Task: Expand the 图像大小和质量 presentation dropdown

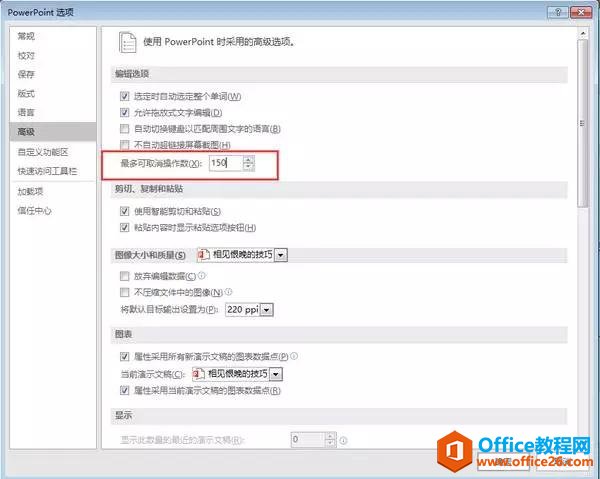Action: (x=281, y=255)
